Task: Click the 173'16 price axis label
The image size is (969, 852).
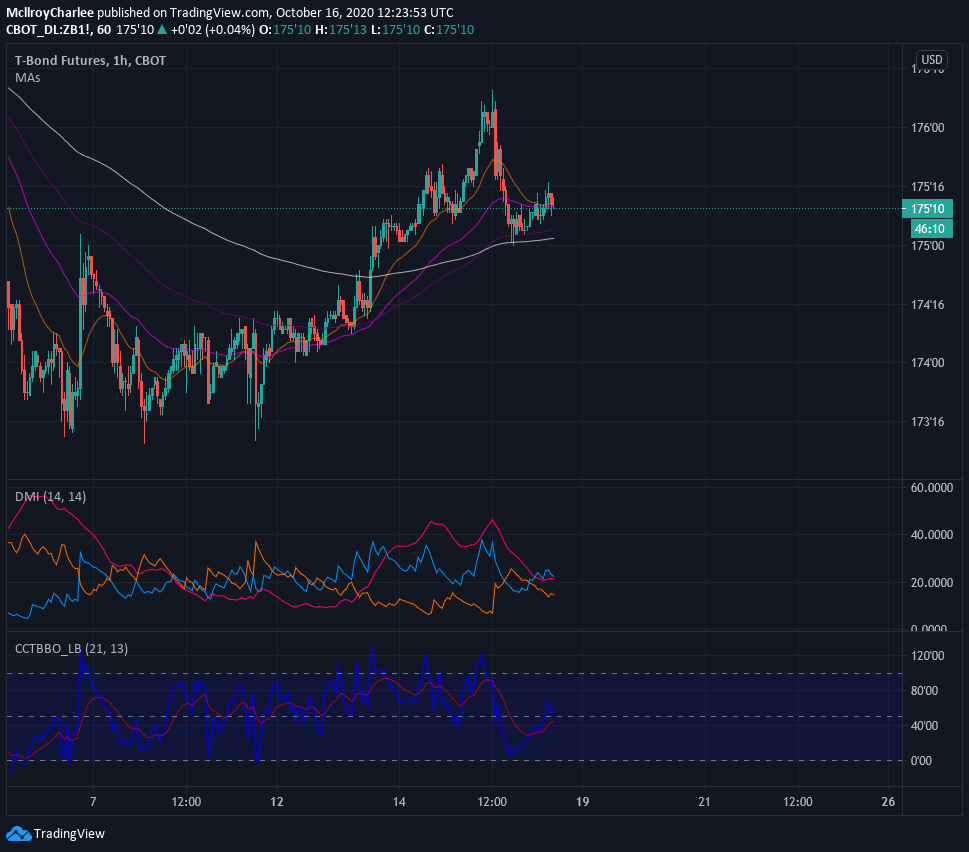Action: tap(928, 422)
